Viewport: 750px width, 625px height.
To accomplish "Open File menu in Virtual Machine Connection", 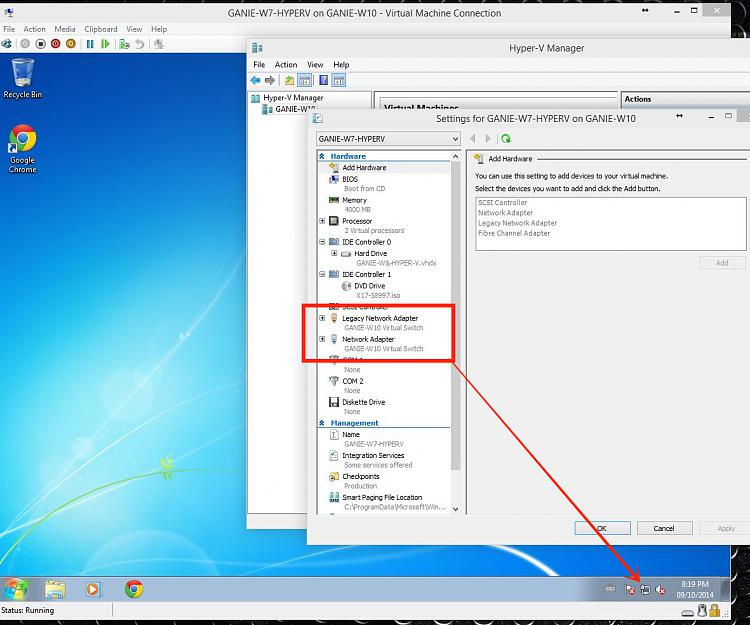I will [9, 29].
